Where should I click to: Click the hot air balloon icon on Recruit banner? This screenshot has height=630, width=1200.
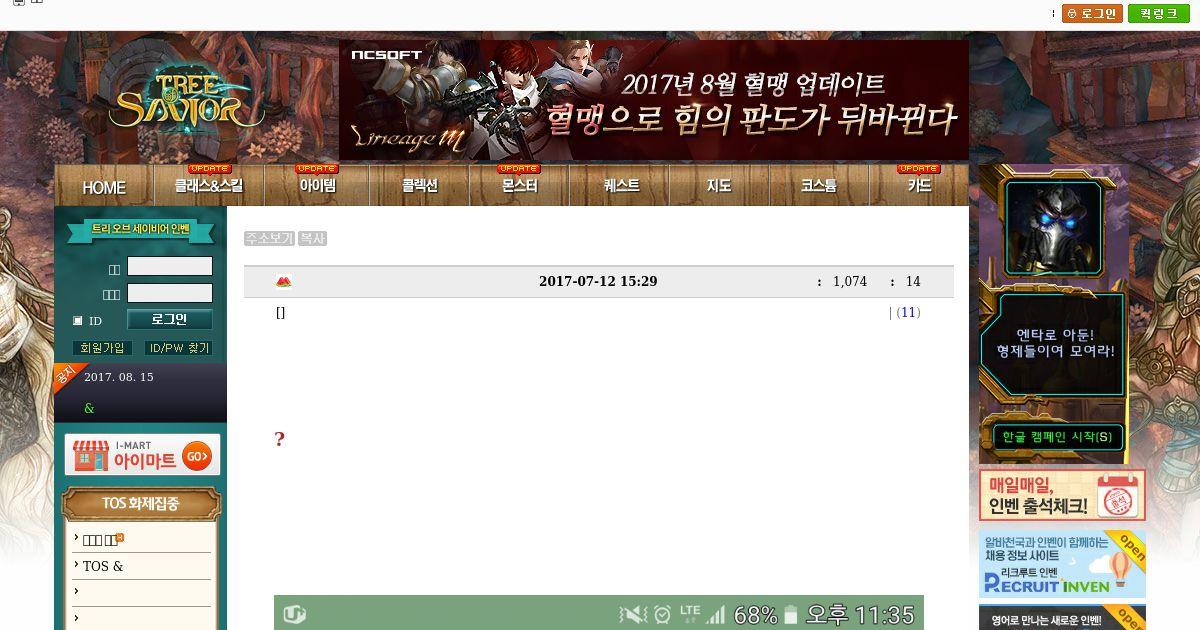click(1121, 568)
